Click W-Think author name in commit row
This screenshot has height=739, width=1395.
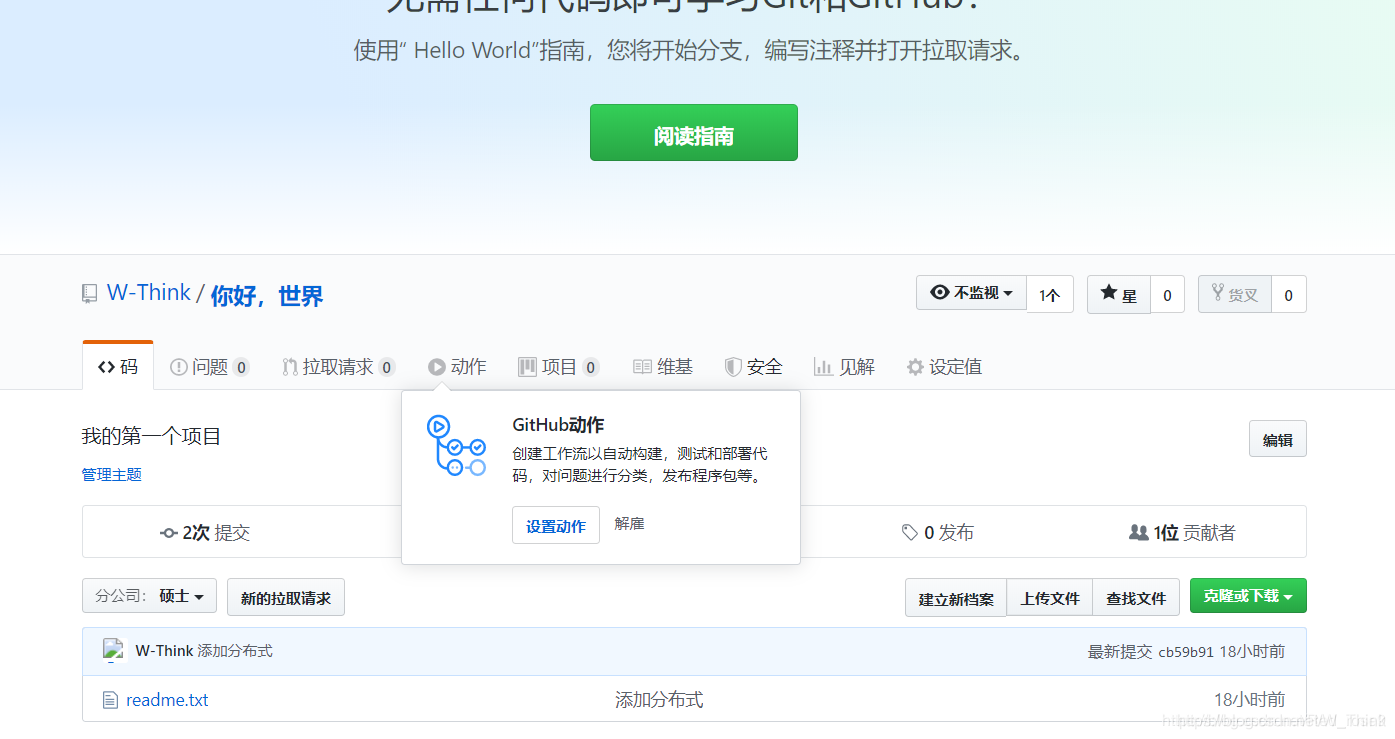click(164, 651)
